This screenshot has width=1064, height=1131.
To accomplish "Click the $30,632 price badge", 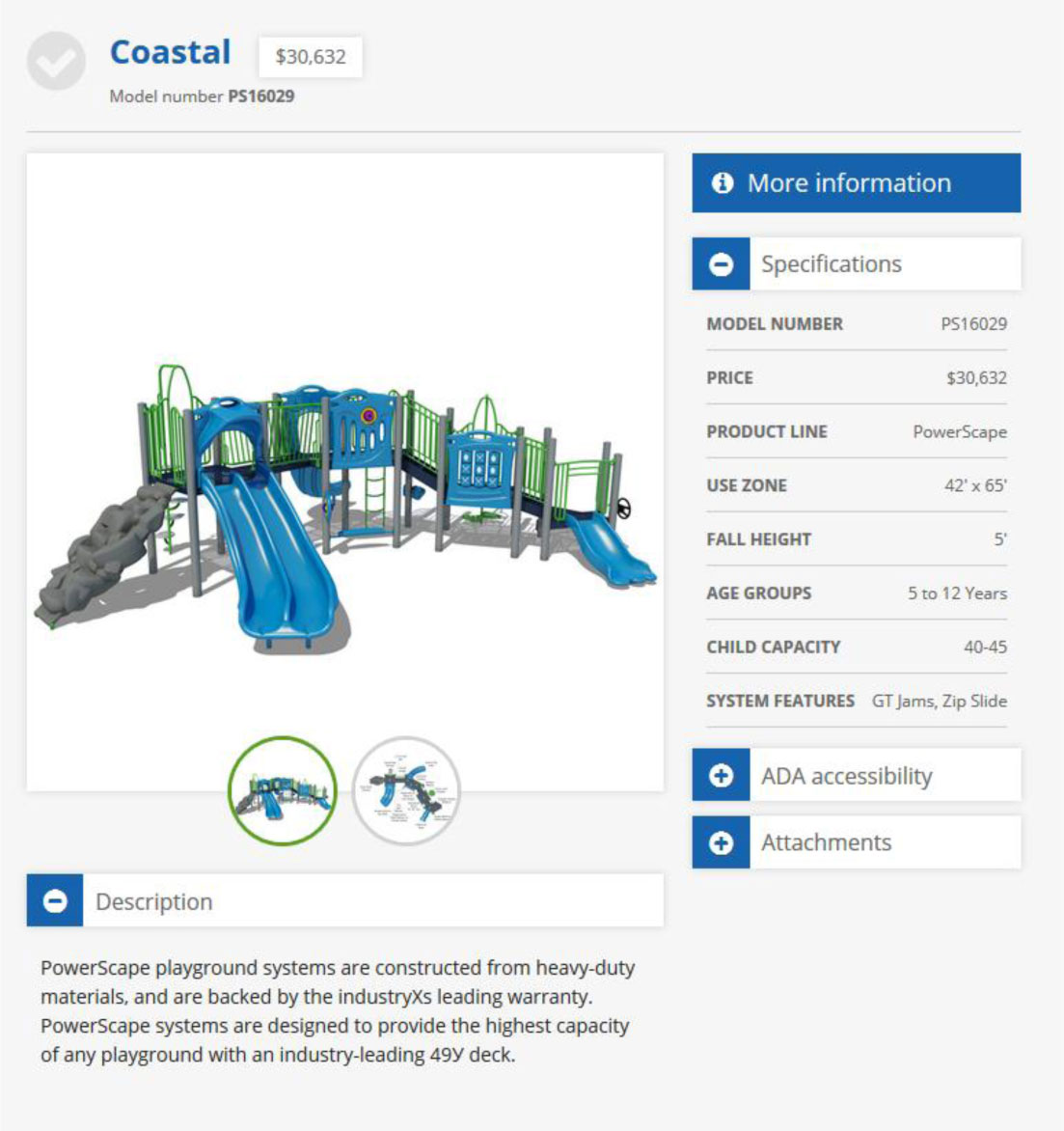I will [310, 57].
